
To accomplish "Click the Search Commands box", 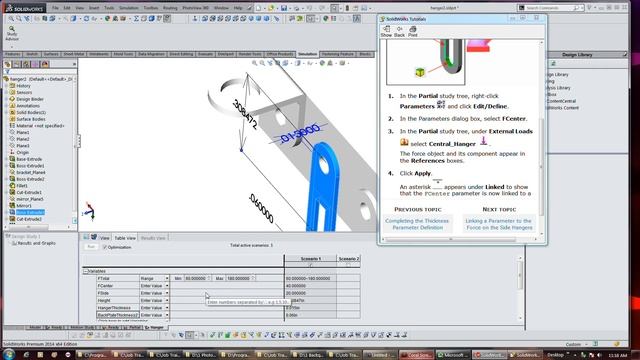I will click(551, 8).
